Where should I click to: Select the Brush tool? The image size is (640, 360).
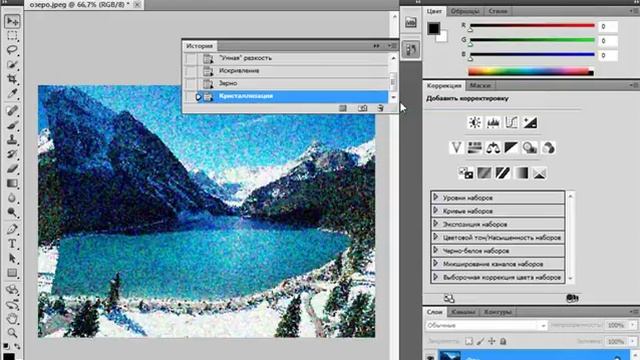pos(12,125)
